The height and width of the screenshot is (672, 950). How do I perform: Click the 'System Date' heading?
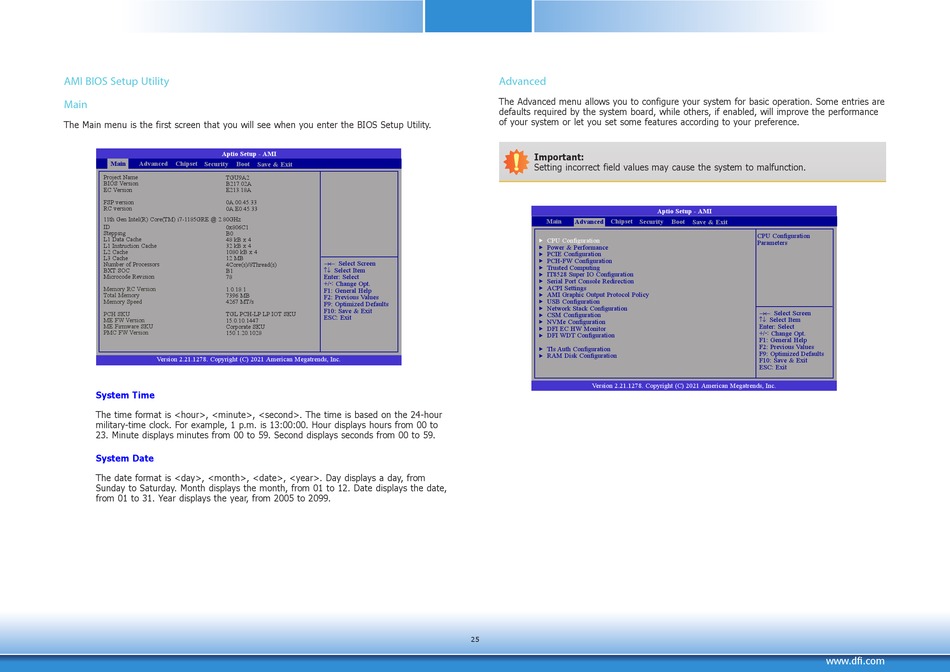(124, 458)
